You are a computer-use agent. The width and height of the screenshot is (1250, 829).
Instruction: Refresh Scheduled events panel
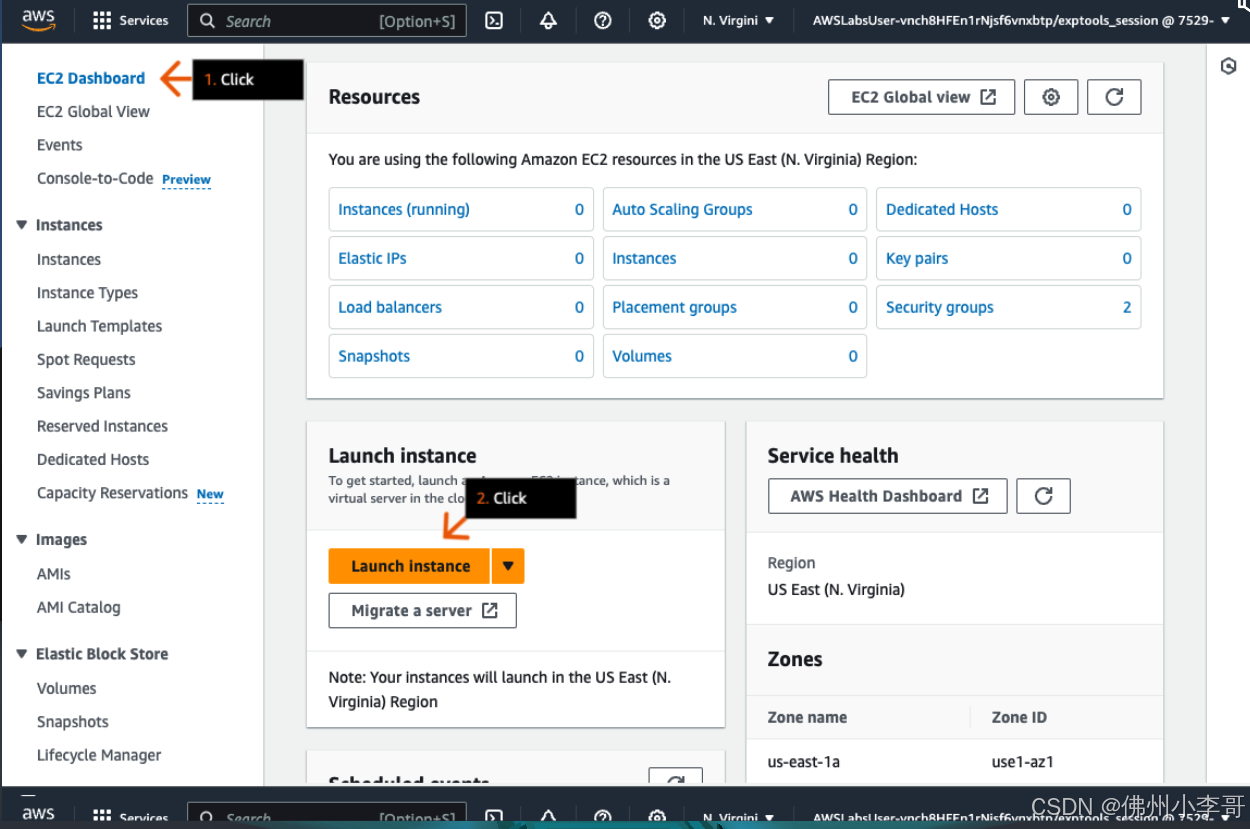pyautogui.click(x=676, y=778)
